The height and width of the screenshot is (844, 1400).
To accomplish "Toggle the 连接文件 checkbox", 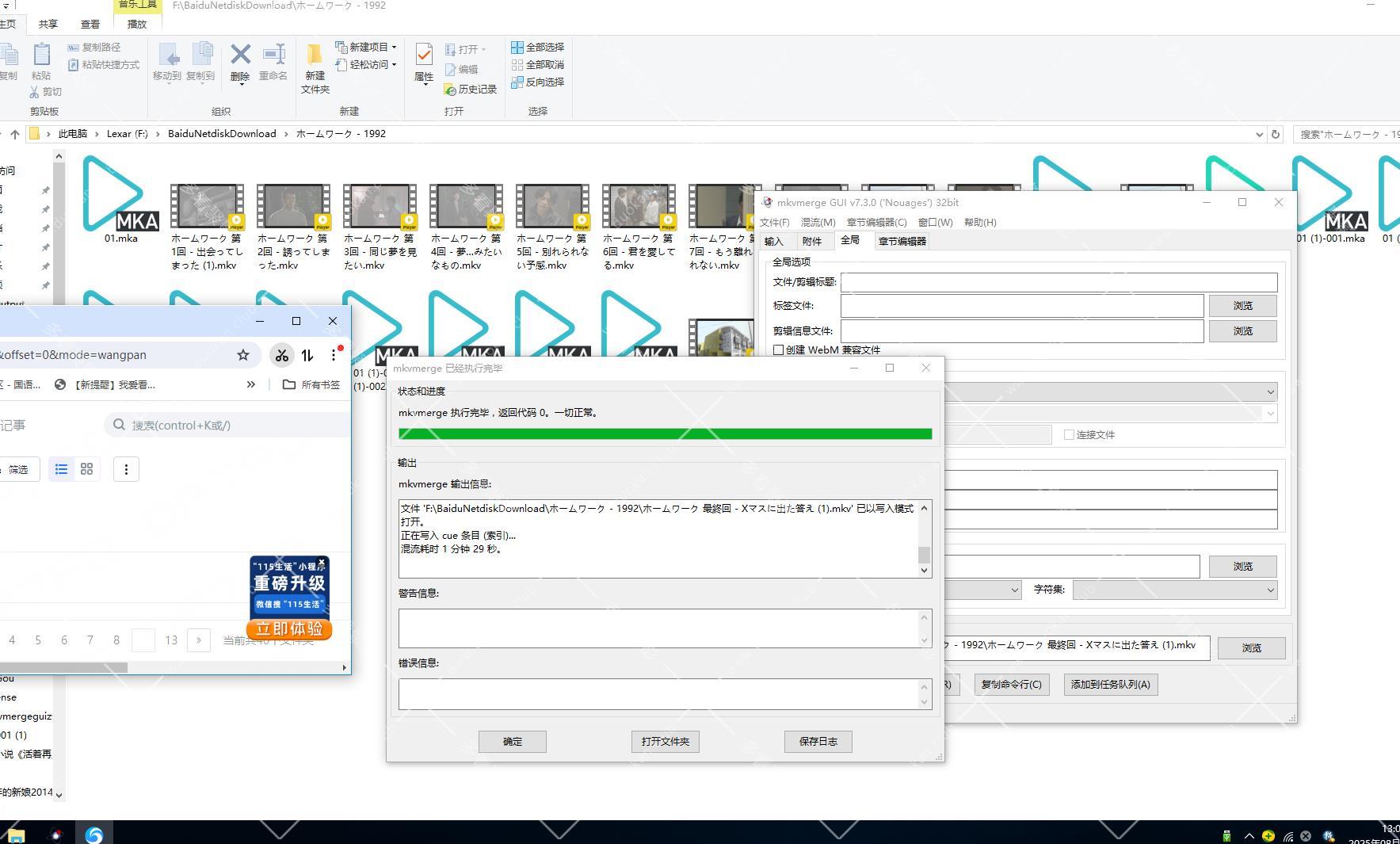I will tap(1069, 434).
